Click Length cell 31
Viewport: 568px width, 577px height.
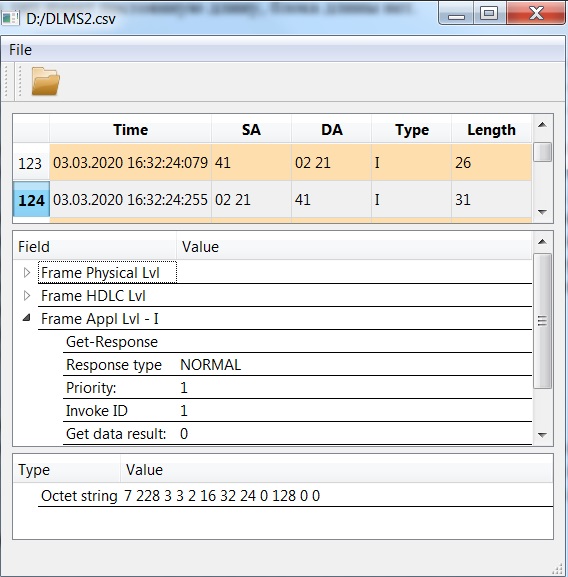click(x=491, y=199)
